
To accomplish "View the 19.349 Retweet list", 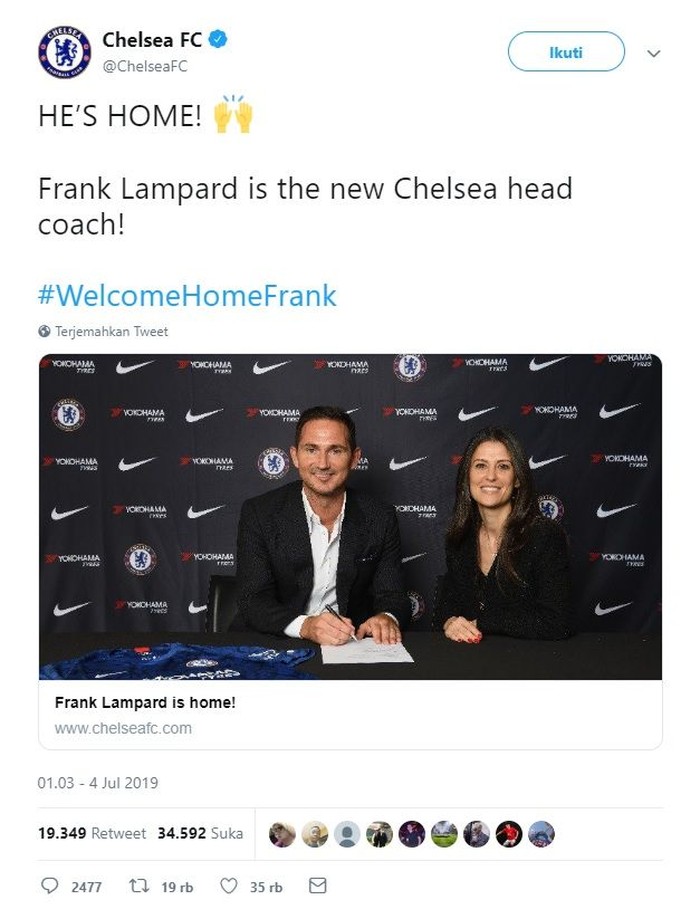I will pyautogui.click(x=92, y=833).
